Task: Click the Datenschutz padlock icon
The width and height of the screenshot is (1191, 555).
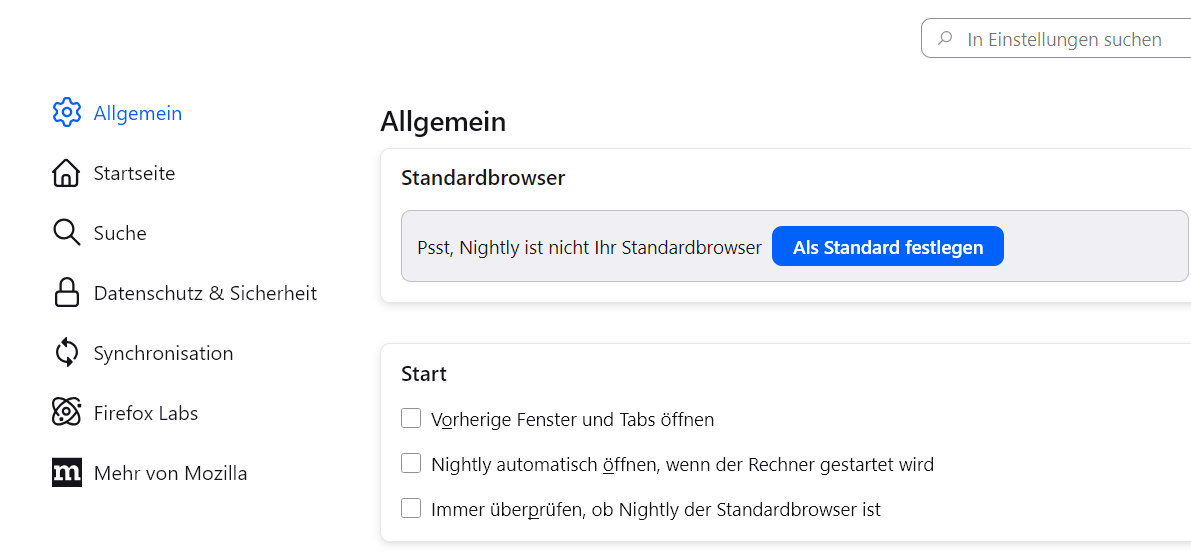Action: (x=66, y=293)
